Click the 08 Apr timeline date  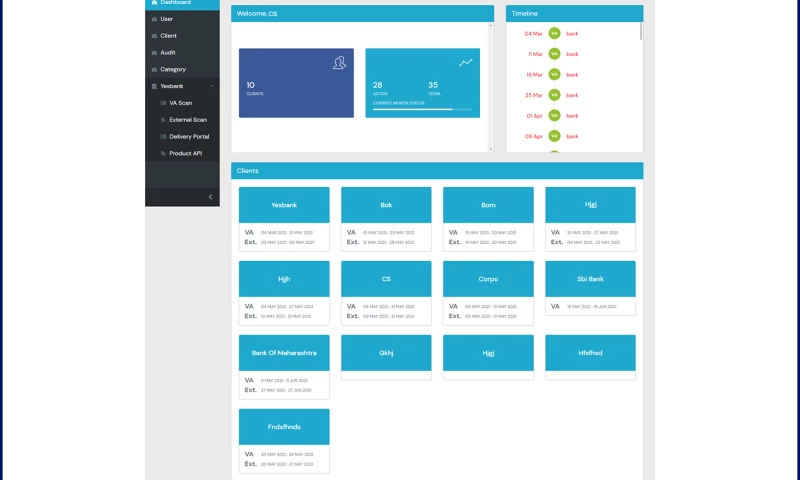(x=533, y=136)
